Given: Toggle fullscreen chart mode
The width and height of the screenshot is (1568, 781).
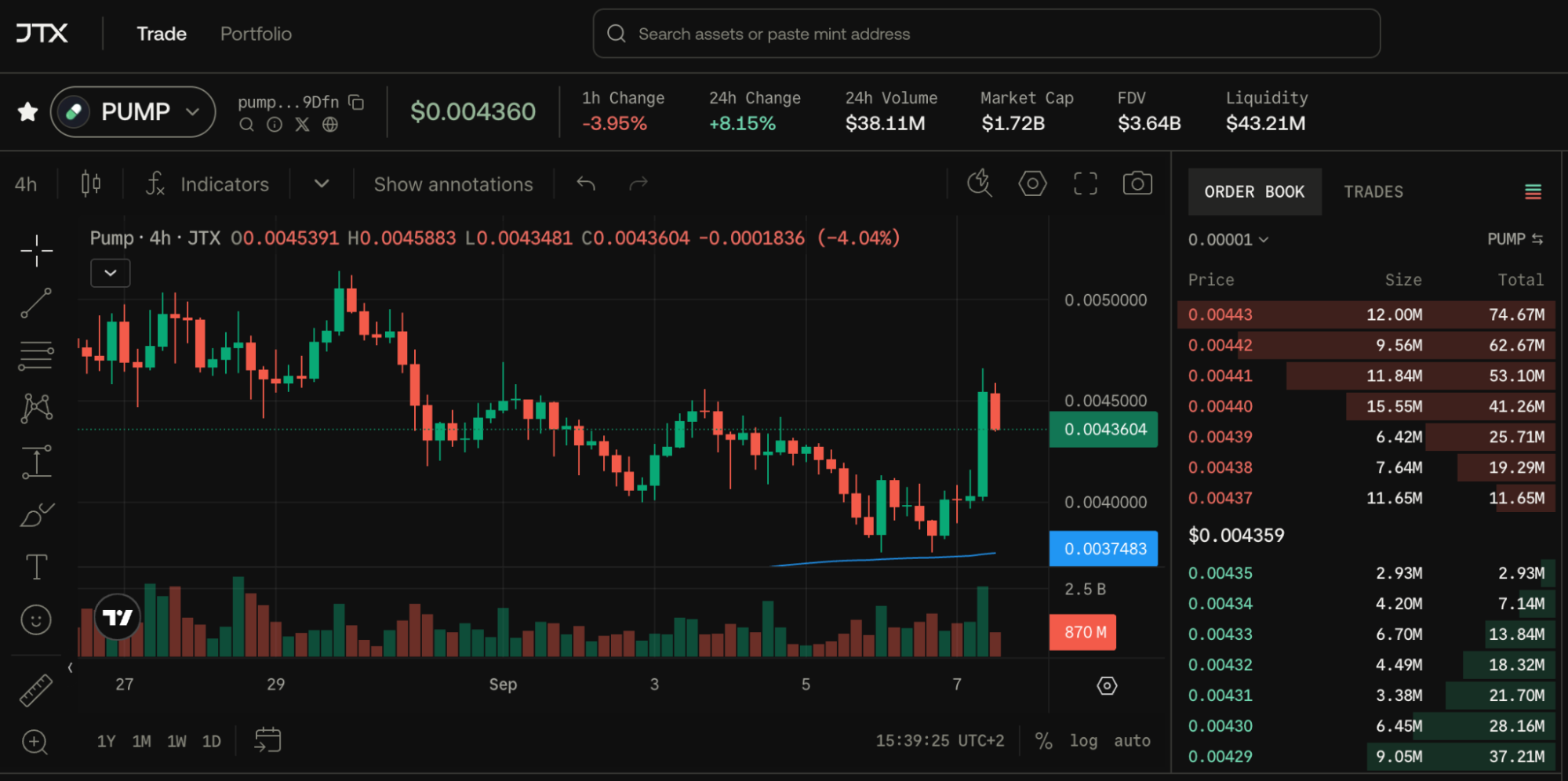Looking at the screenshot, I should (x=1086, y=183).
